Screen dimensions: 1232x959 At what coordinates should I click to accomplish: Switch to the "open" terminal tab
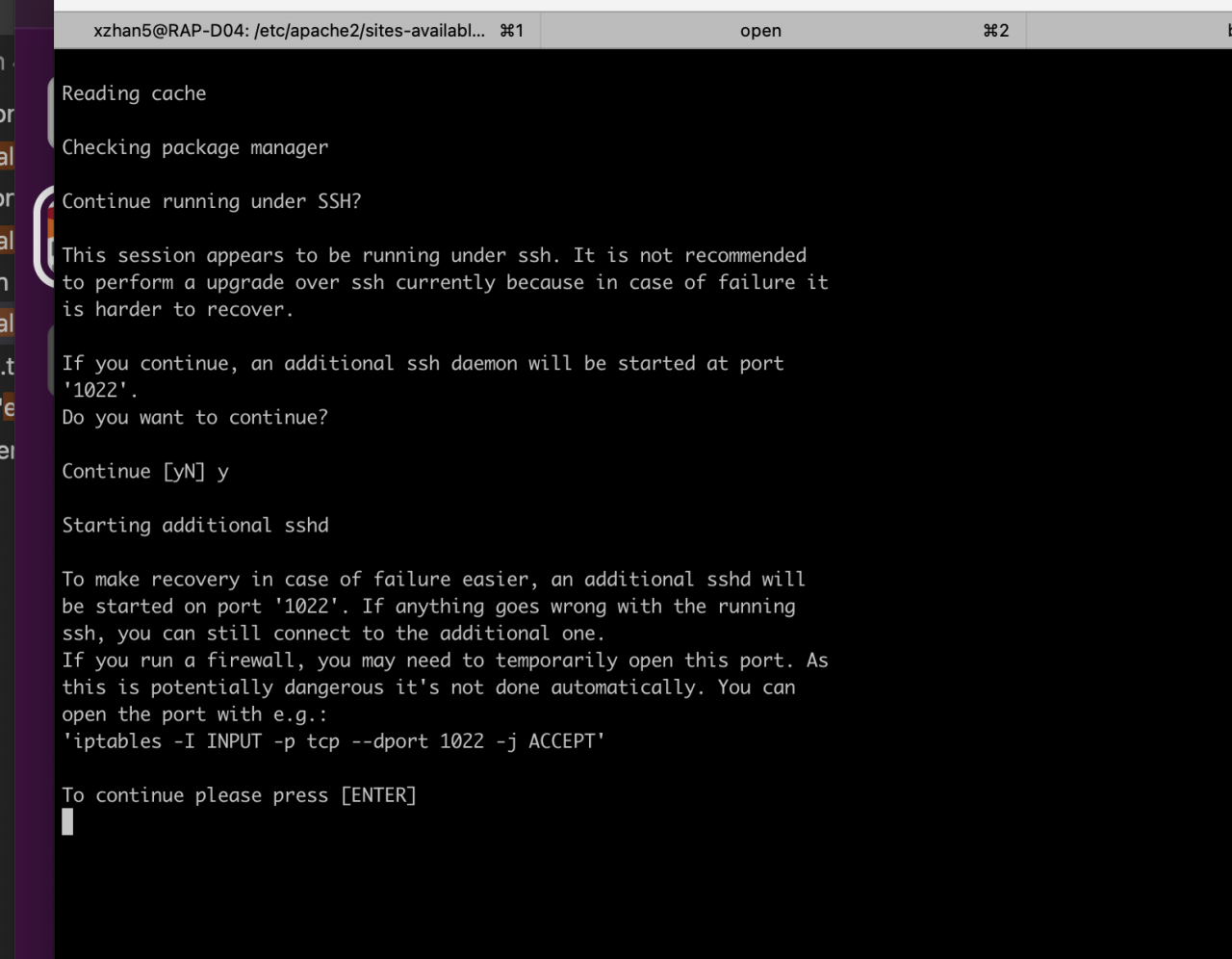(760, 31)
